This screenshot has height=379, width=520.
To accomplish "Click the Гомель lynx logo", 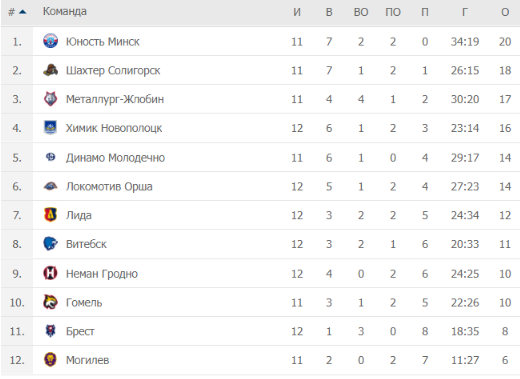I will tap(50, 302).
